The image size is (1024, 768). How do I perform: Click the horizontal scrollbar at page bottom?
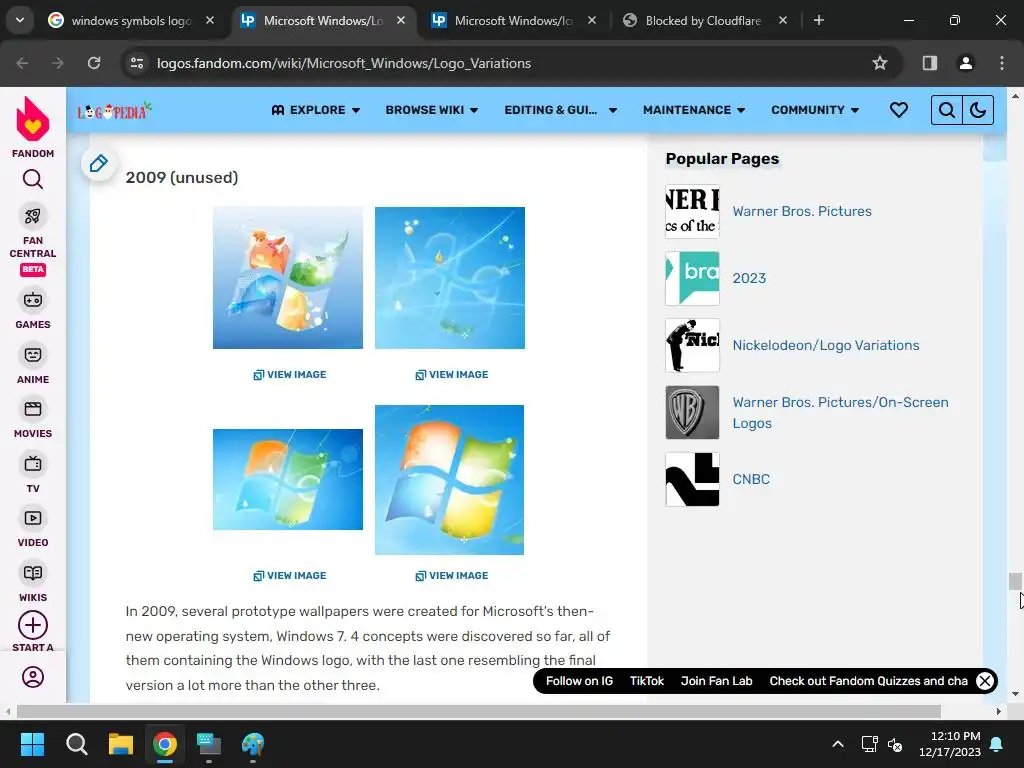(x=479, y=711)
